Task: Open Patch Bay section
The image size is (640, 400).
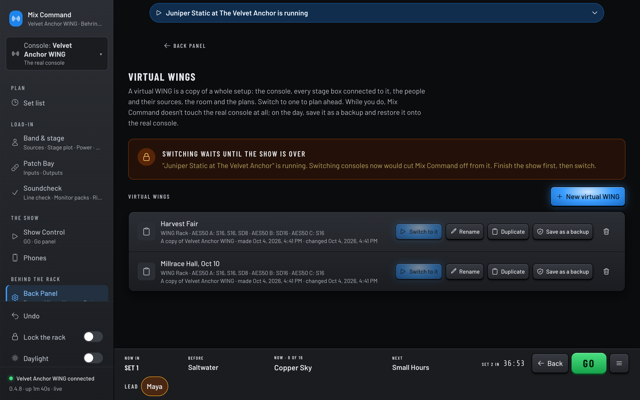Action: click(x=57, y=168)
